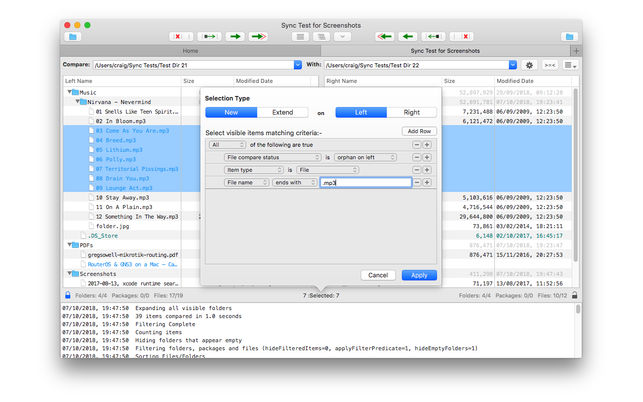The height and width of the screenshot is (402, 643).
Task: Click the With path field
Action: click(x=417, y=65)
